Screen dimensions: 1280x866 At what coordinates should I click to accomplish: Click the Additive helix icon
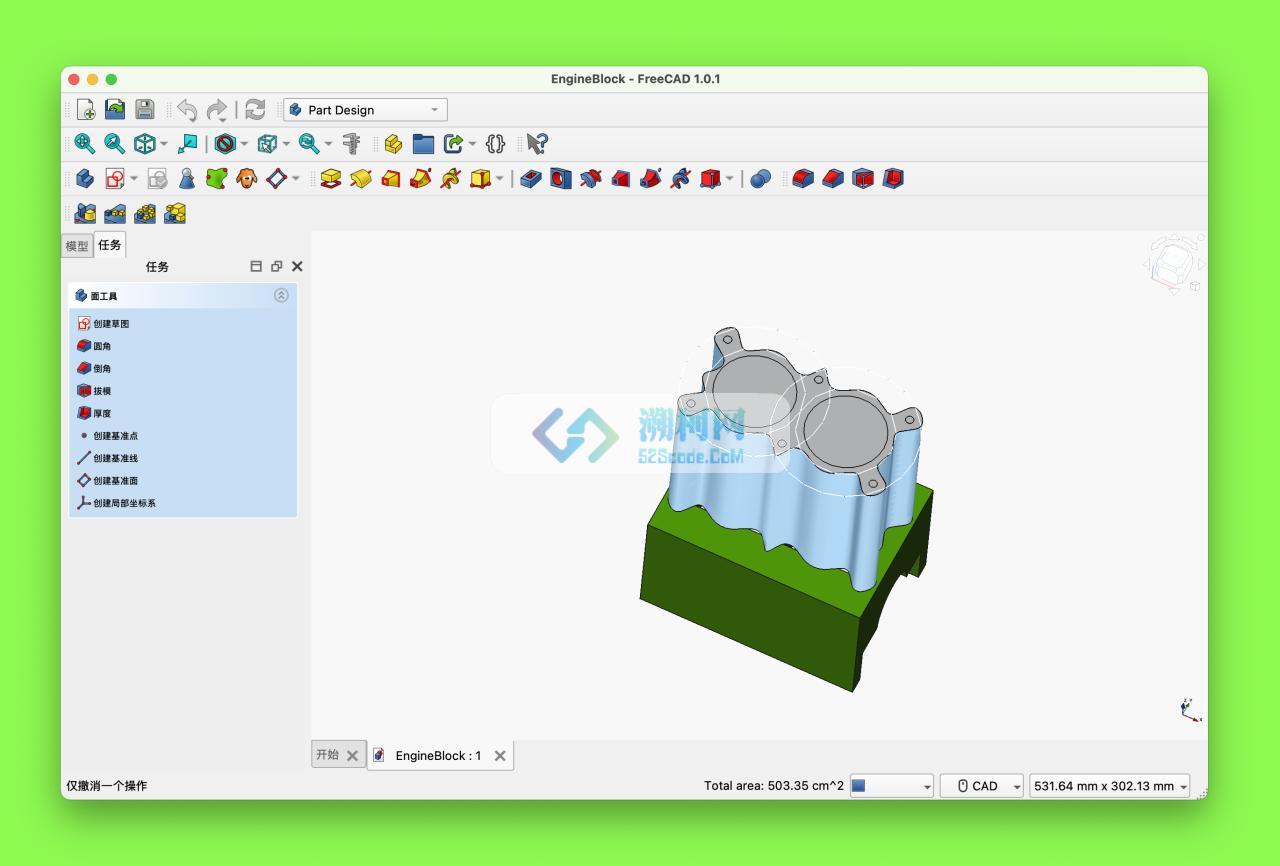(451, 179)
